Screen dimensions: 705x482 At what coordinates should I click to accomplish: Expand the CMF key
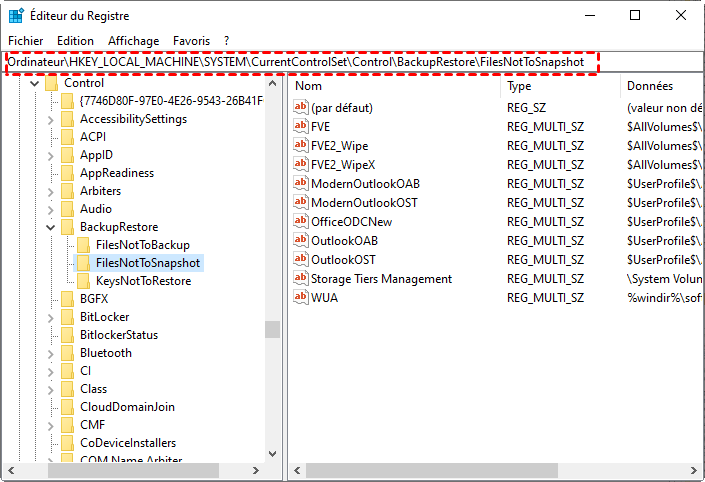pyautogui.click(x=50, y=425)
